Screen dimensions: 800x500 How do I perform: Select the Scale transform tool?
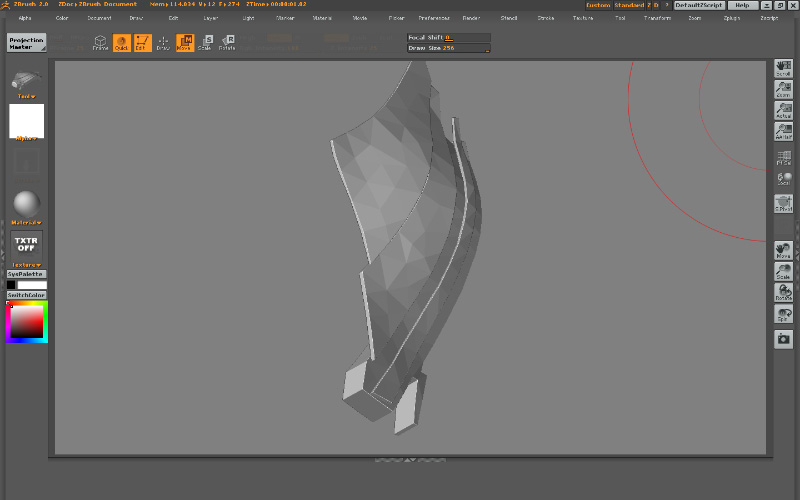click(x=205, y=42)
